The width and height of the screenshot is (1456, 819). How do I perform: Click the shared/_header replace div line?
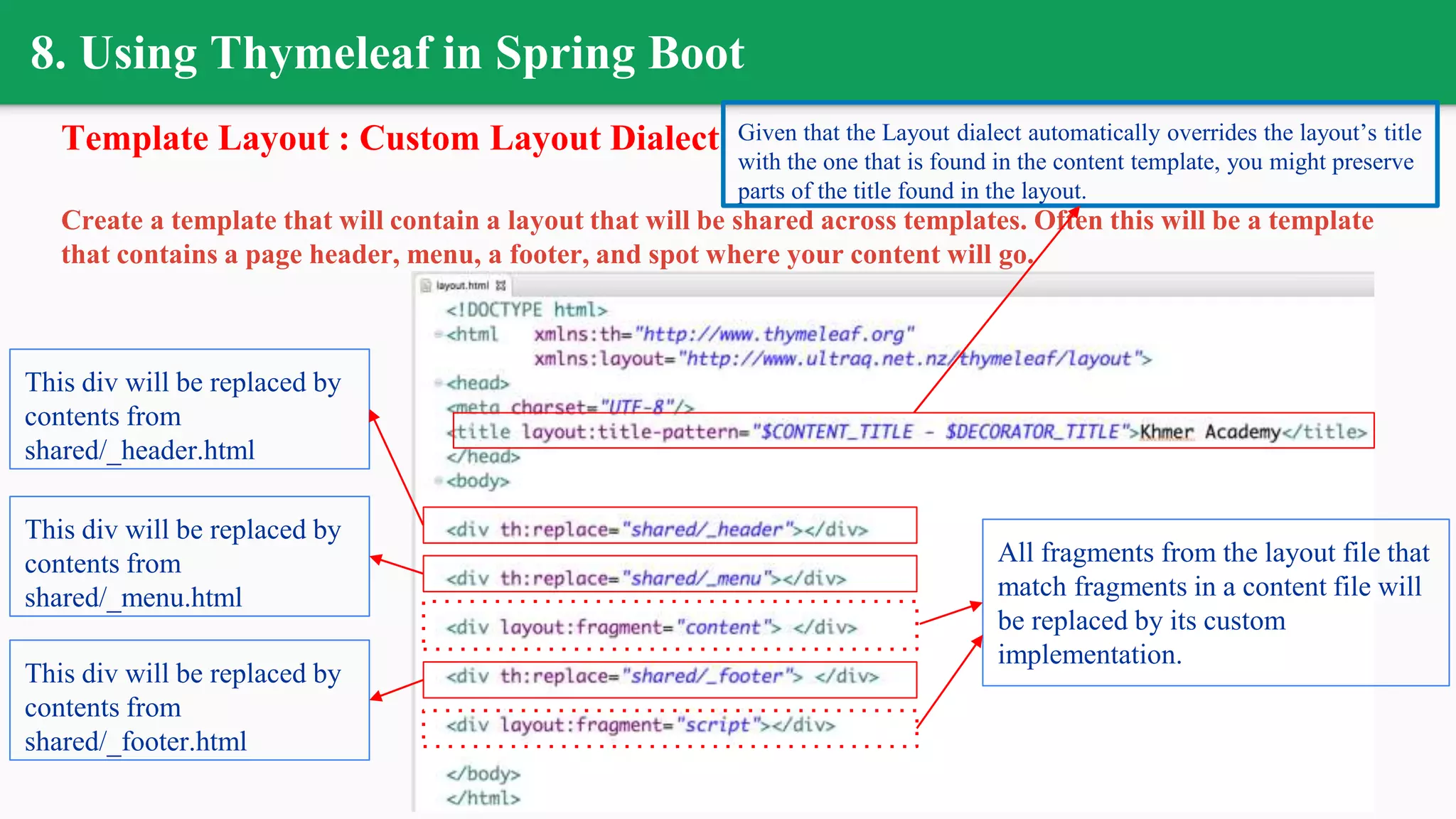[x=657, y=530]
